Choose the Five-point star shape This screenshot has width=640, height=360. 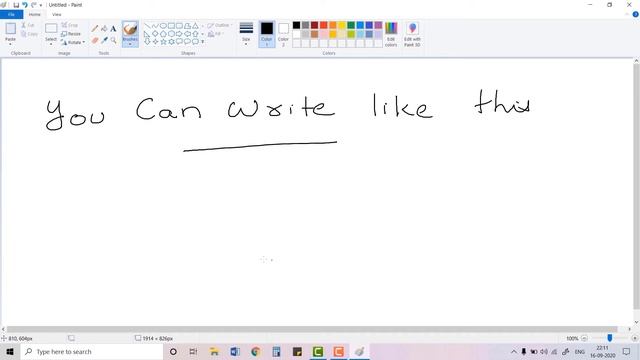tap(163, 42)
